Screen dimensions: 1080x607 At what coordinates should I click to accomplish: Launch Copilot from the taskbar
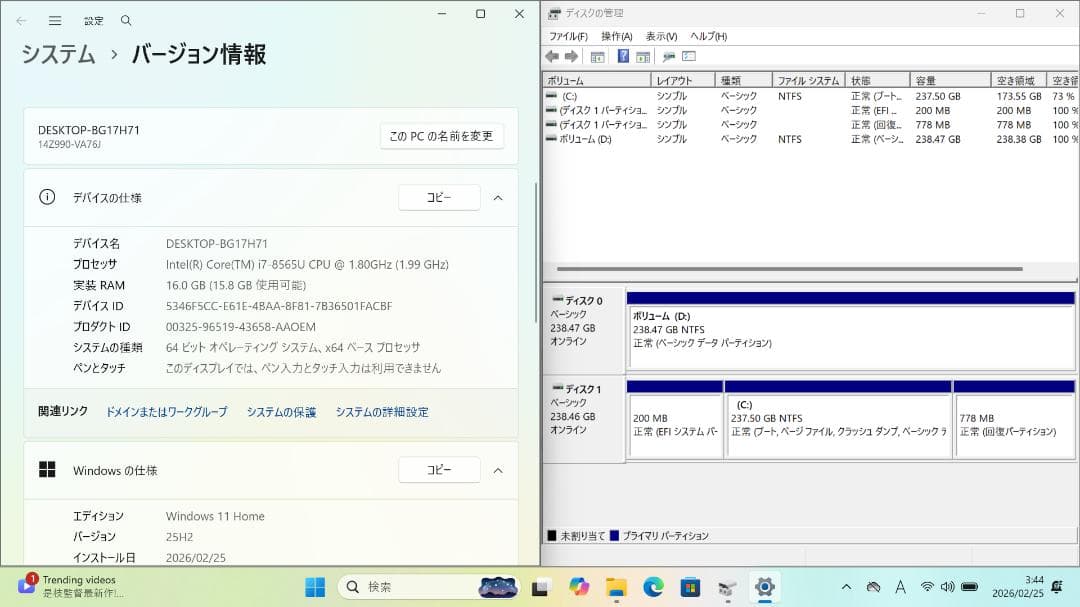[579, 587]
